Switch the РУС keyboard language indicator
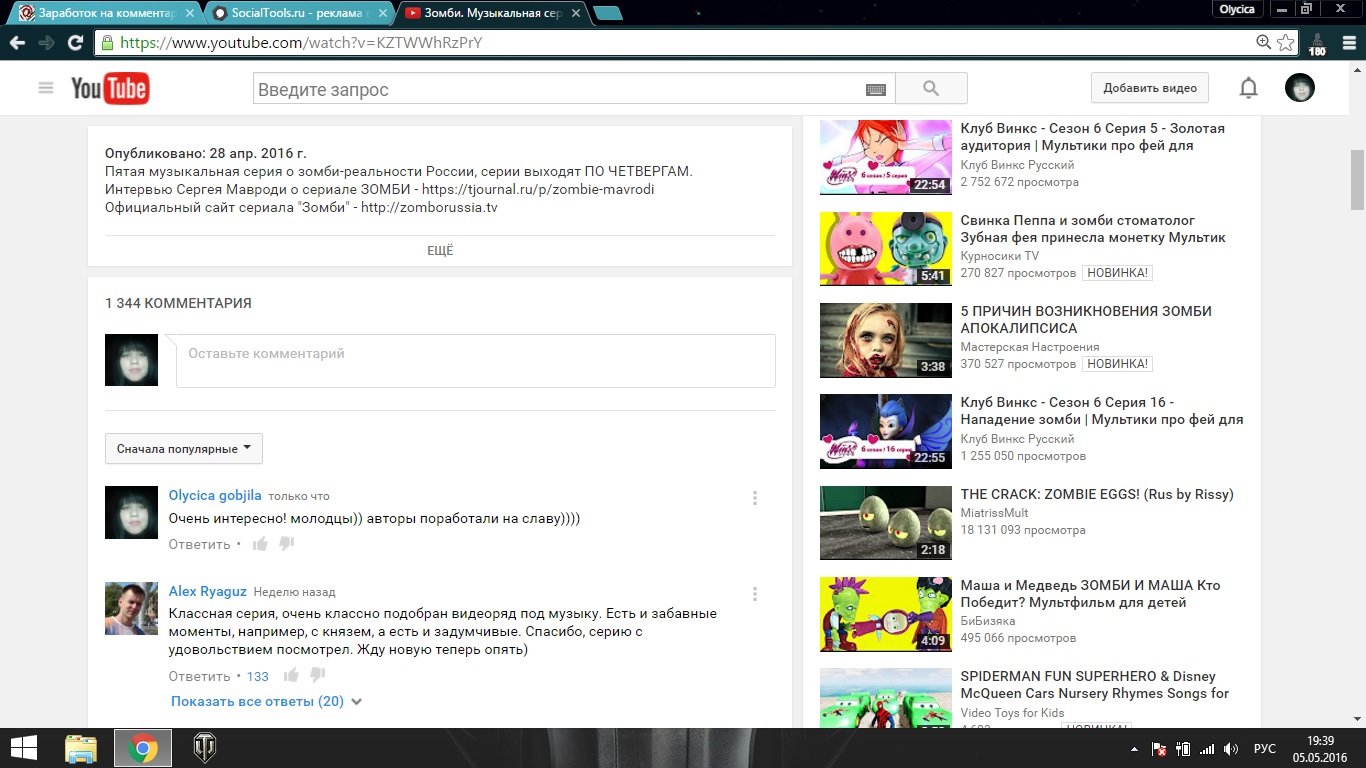 point(1265,749)
